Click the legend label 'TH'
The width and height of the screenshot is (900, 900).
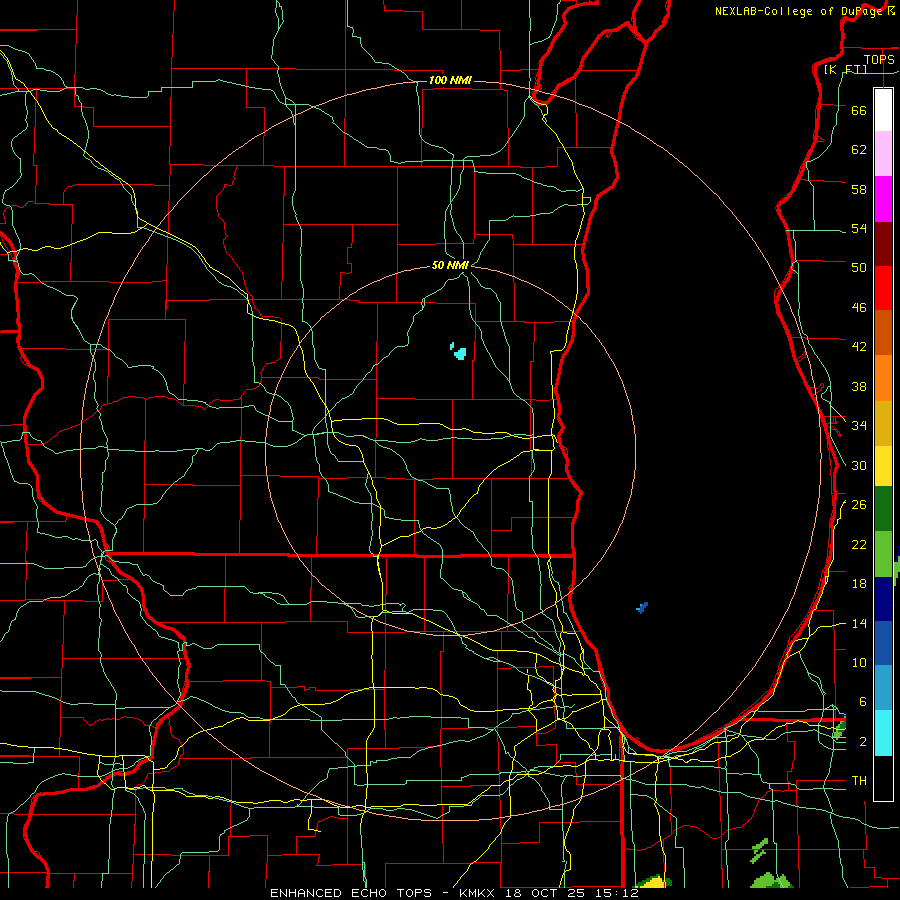pos(859,781)
